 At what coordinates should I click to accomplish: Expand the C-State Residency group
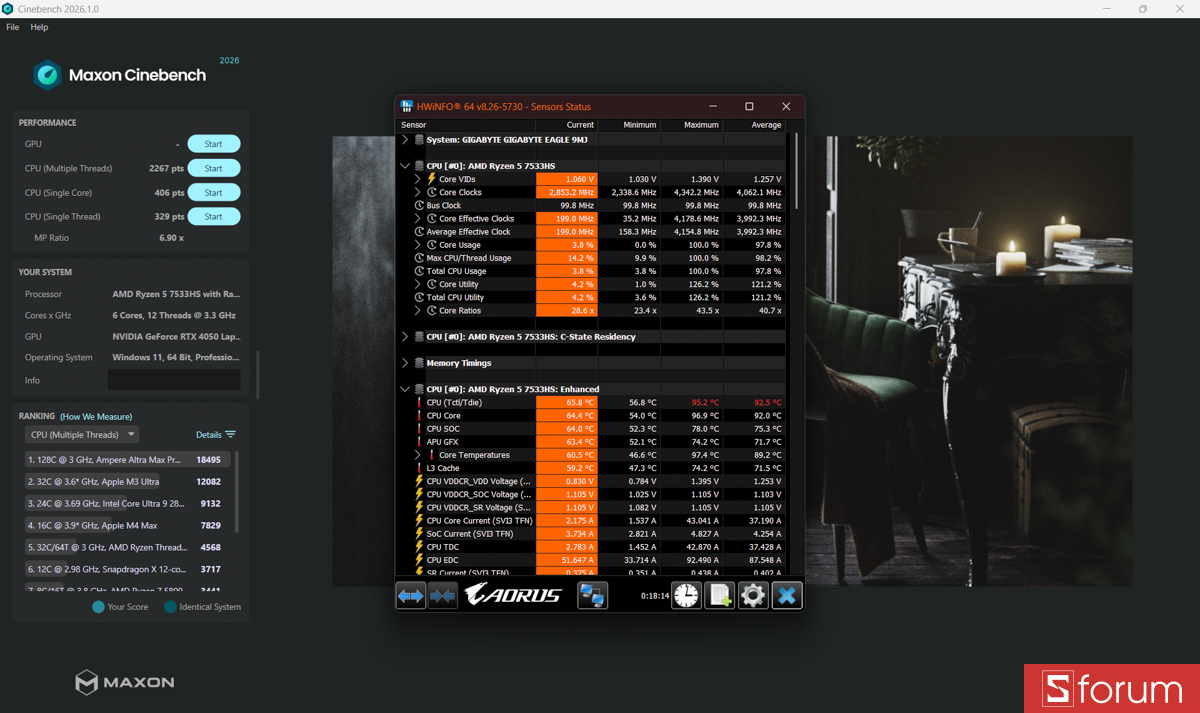(405, 337)
